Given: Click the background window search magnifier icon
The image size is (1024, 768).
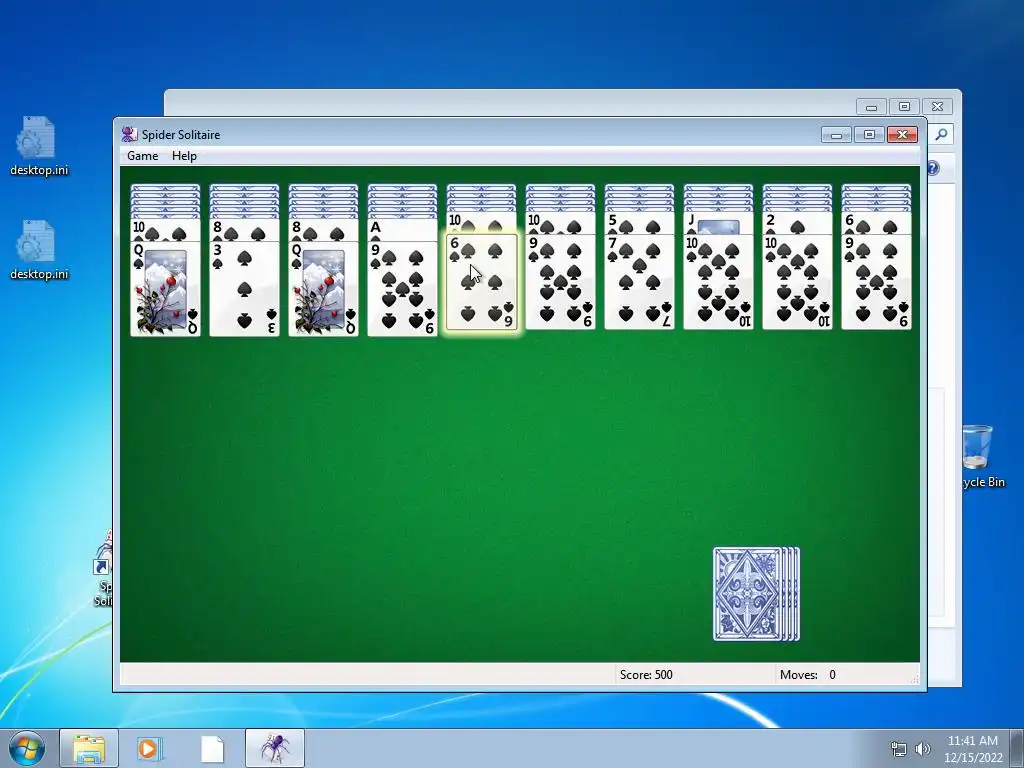Looking at the screenshot, I should pos(941,135).
